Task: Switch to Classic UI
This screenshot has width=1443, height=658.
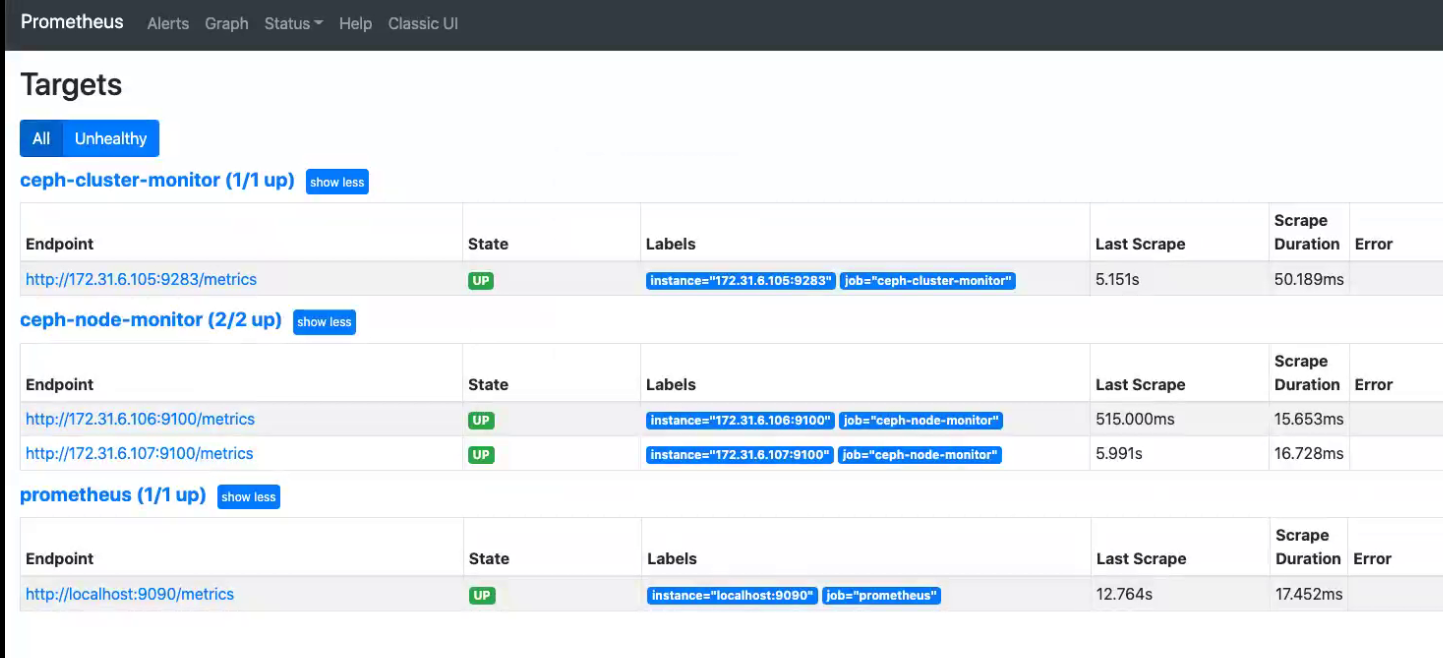Action: coord(423,23)
